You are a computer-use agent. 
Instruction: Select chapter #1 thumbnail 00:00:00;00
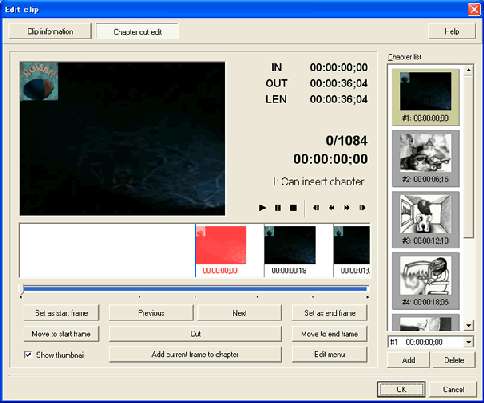pos(426,97)
